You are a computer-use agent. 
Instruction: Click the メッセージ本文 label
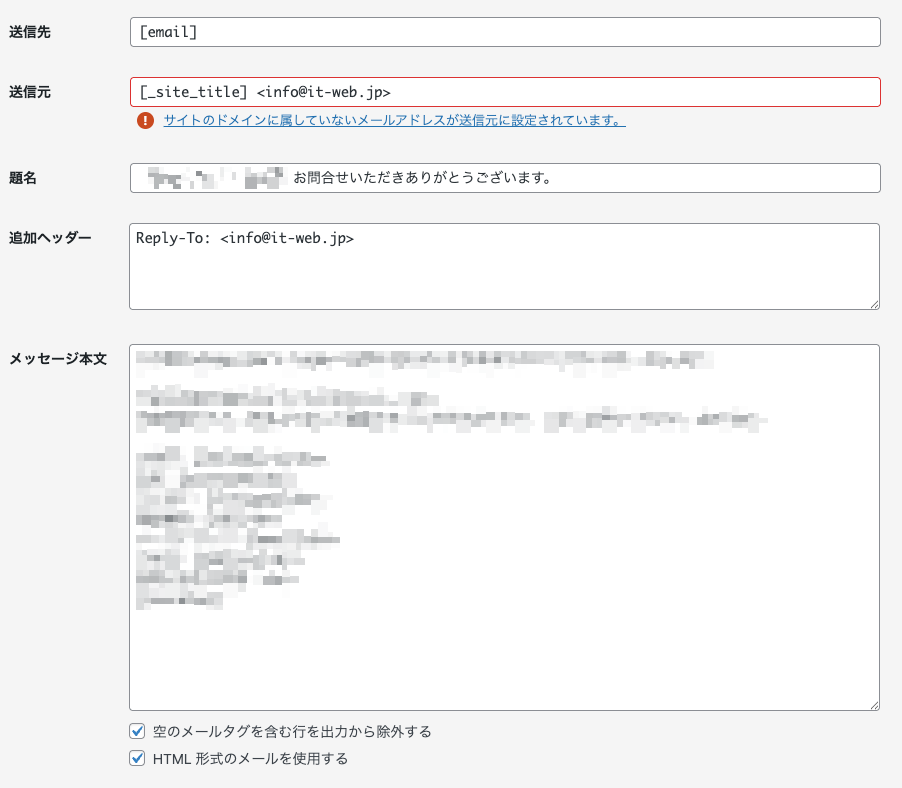tap(58, 359)
